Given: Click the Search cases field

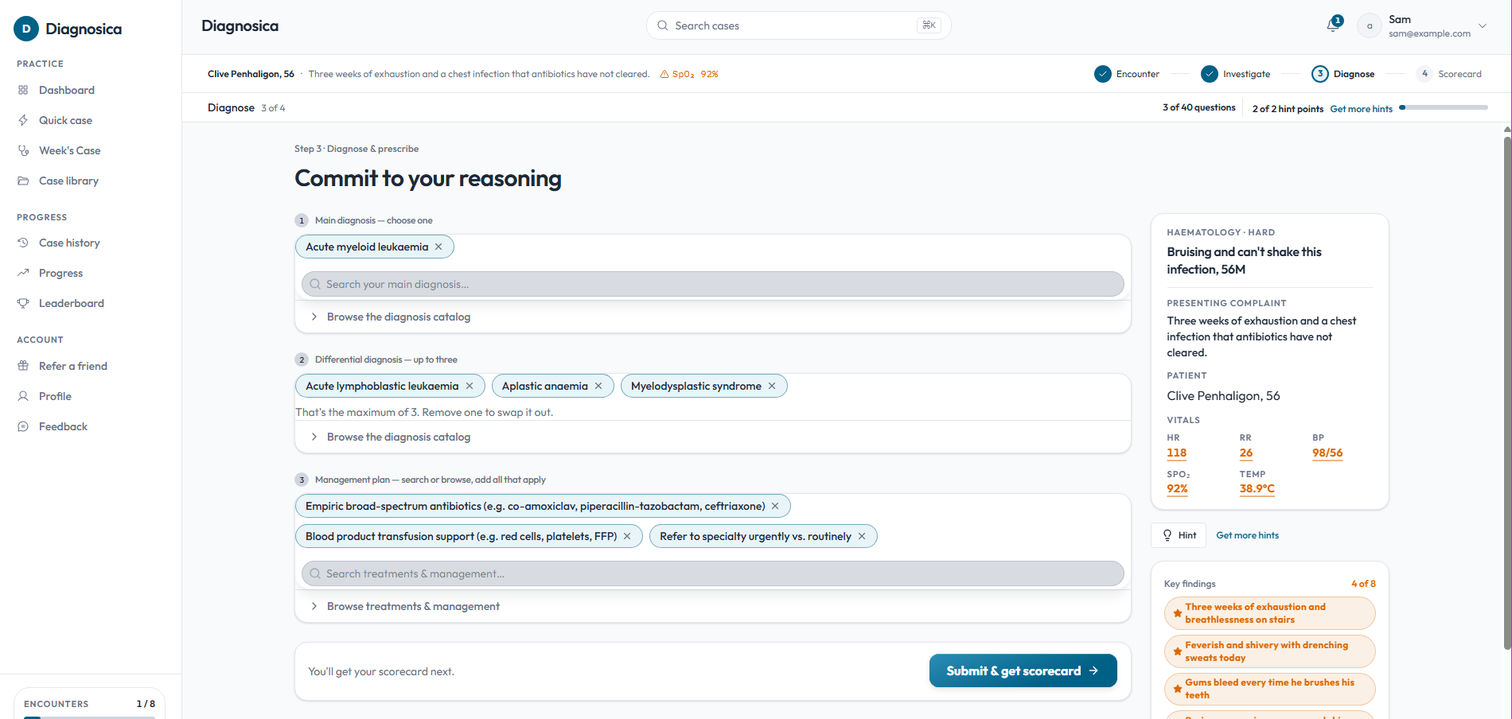Looking at the screenshot, I should 798,26.
